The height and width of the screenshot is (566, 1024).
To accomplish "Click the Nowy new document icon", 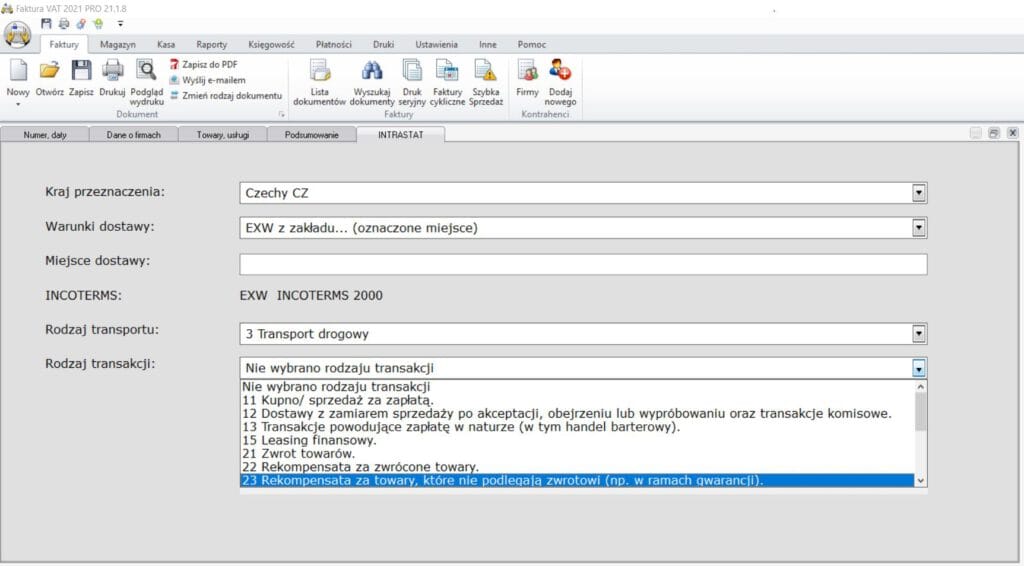I will coord(18,74).
